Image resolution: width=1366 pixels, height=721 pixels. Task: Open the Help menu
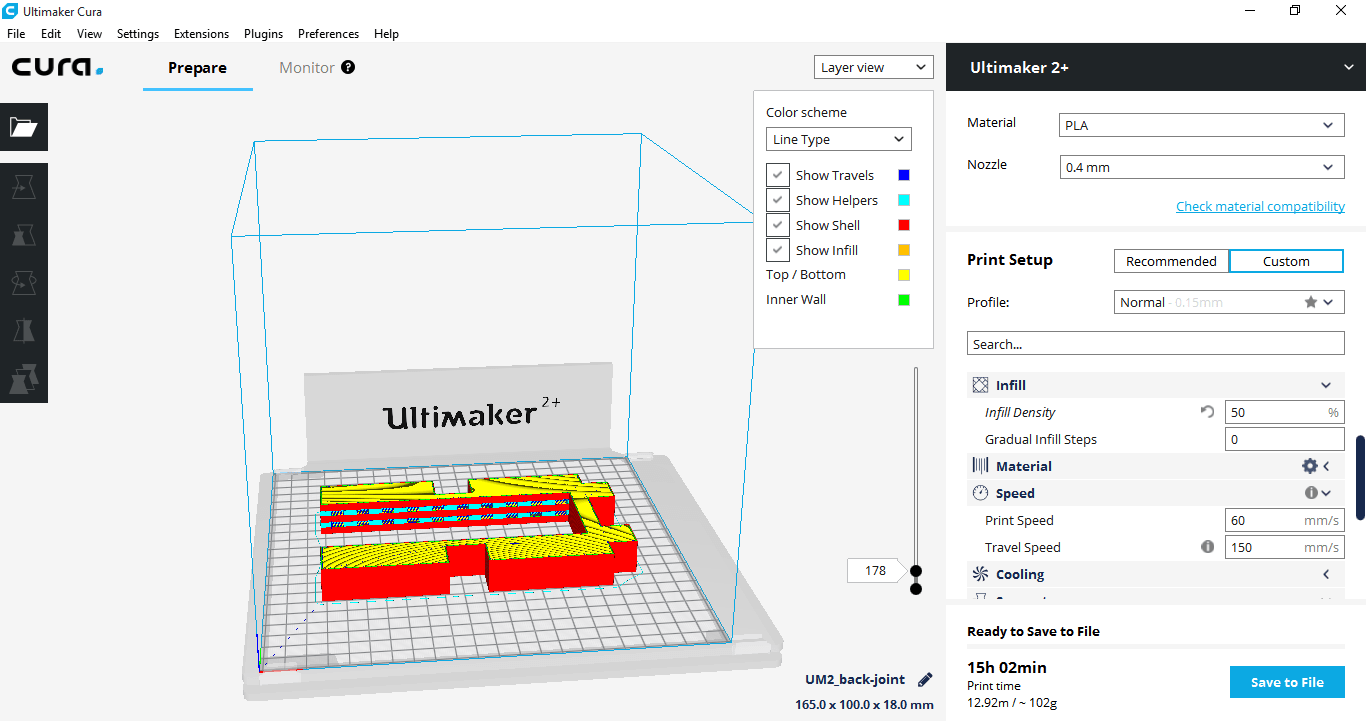(386, 33)
